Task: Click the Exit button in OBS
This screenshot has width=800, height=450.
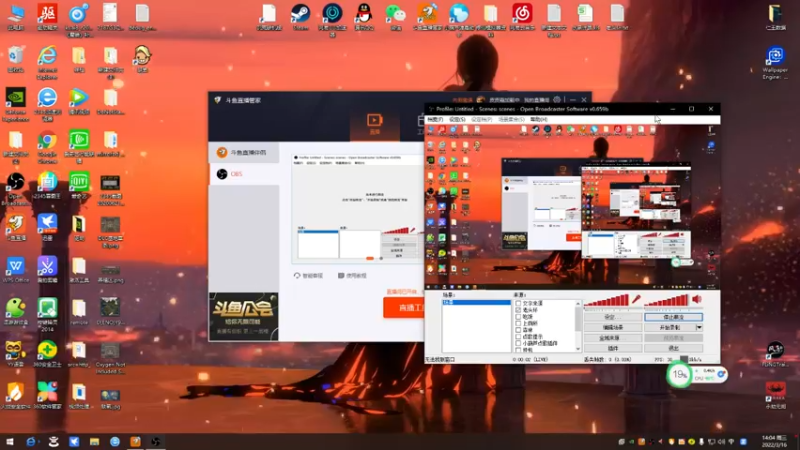Action: (673, 348)
